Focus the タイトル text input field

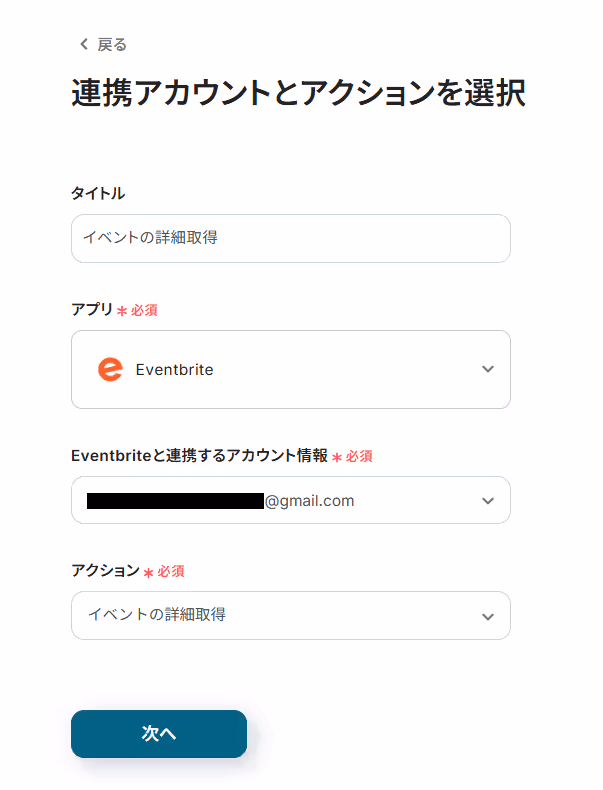tap(291, 238)
